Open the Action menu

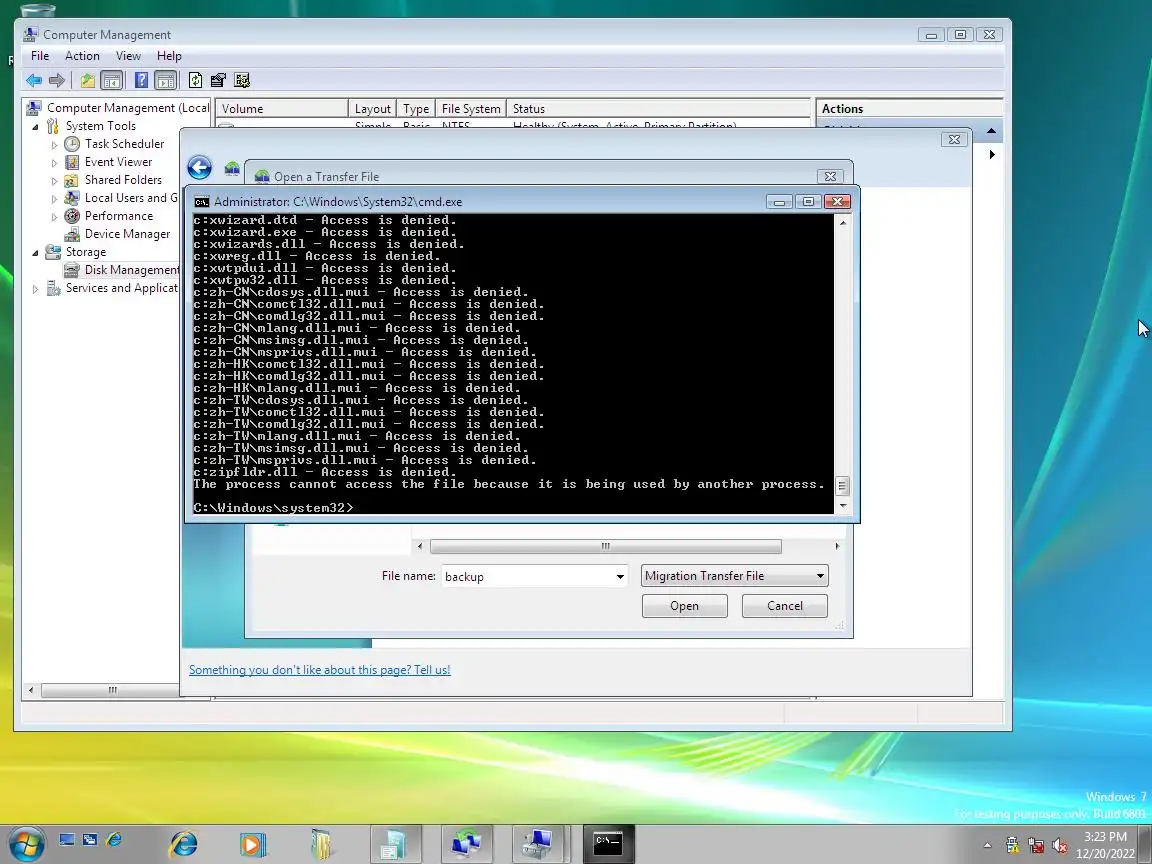click(82, 56)
